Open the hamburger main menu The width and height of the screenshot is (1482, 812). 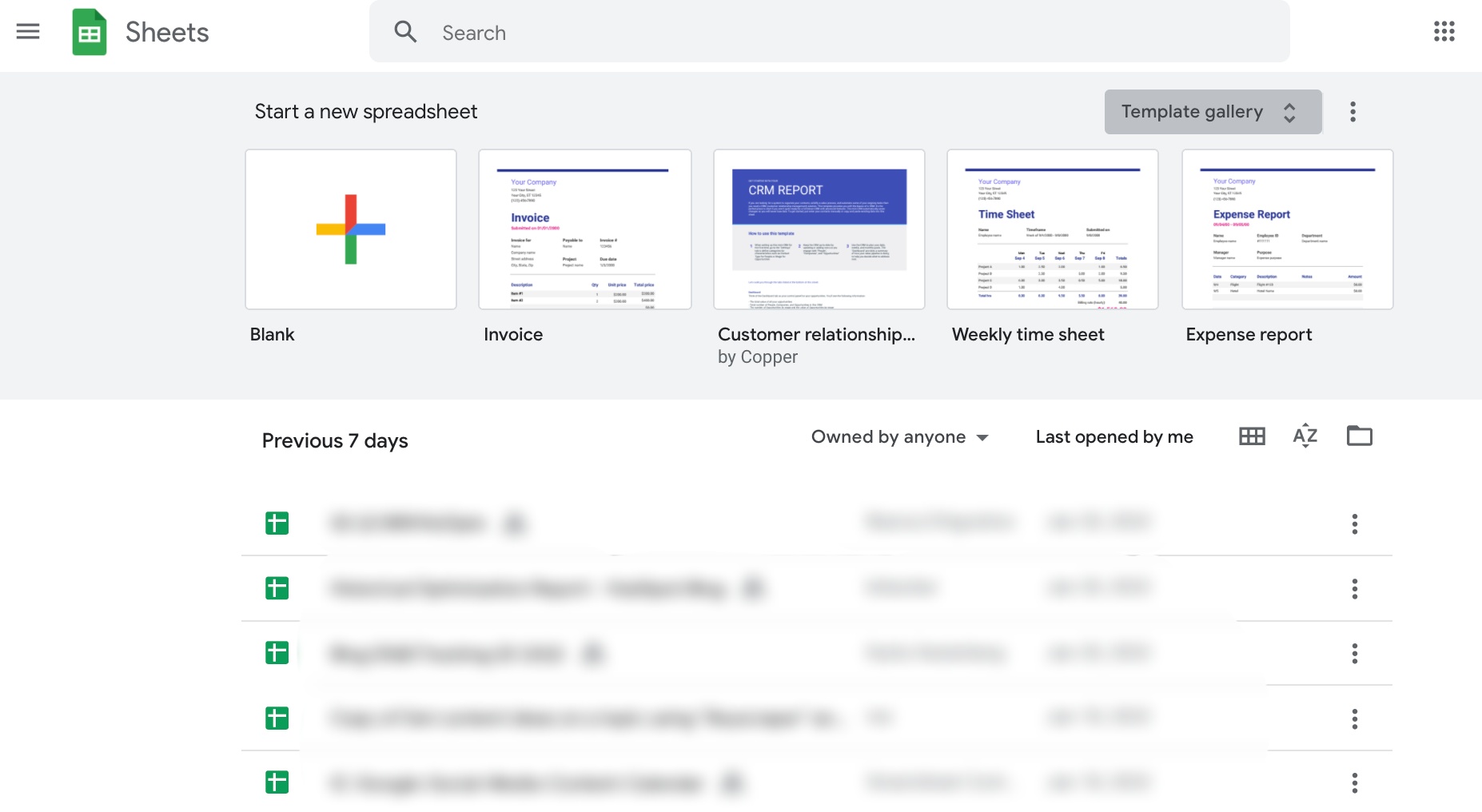tap(28, 32)
